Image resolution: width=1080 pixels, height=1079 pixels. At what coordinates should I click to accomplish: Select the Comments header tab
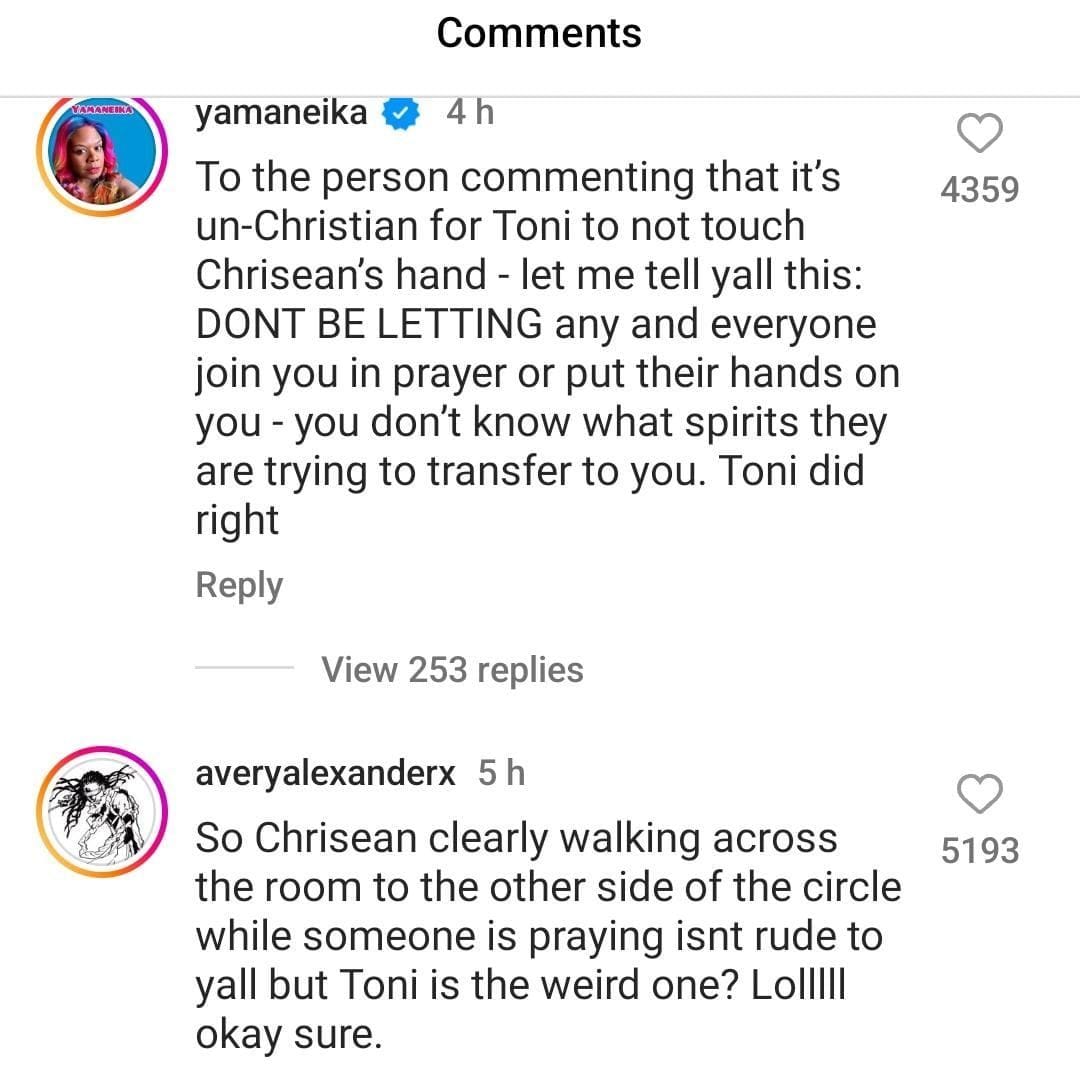(538, 32)
